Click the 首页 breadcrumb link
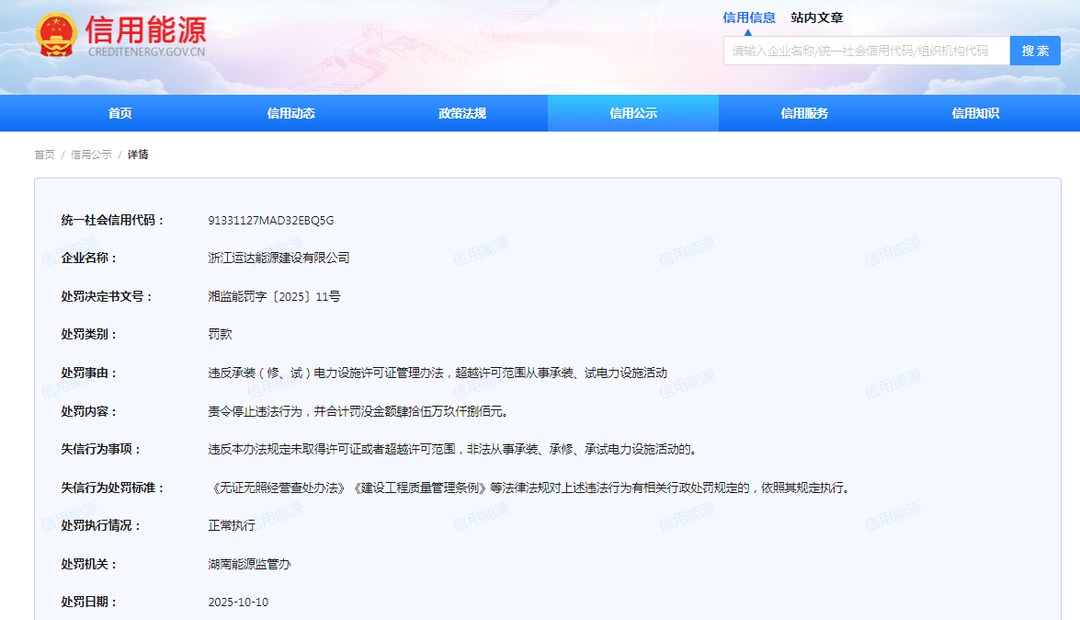Viewport: 1080px width, 620px height. 45,155
